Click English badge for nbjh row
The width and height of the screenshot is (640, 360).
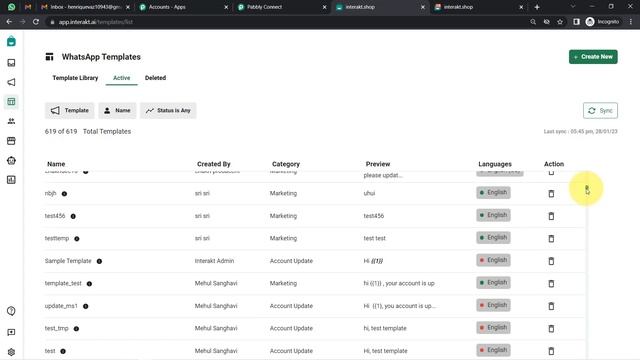click(493, 192)
